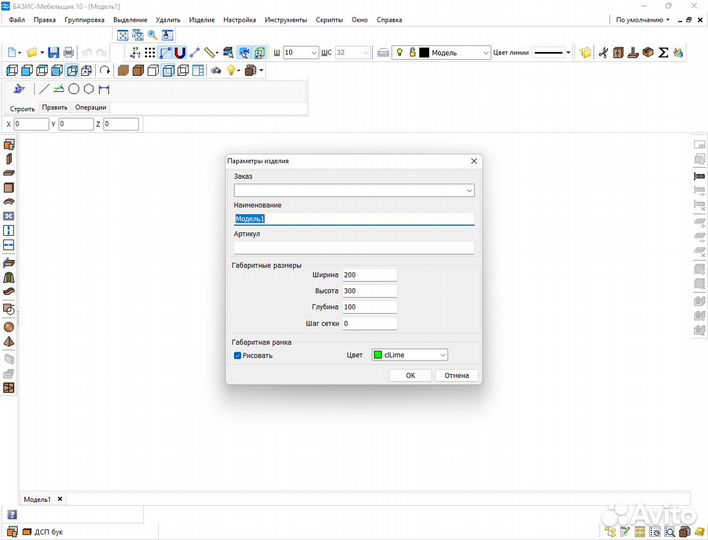Uncheck the Рисовать checkbox
708x540 pixels.
(238, 355)
